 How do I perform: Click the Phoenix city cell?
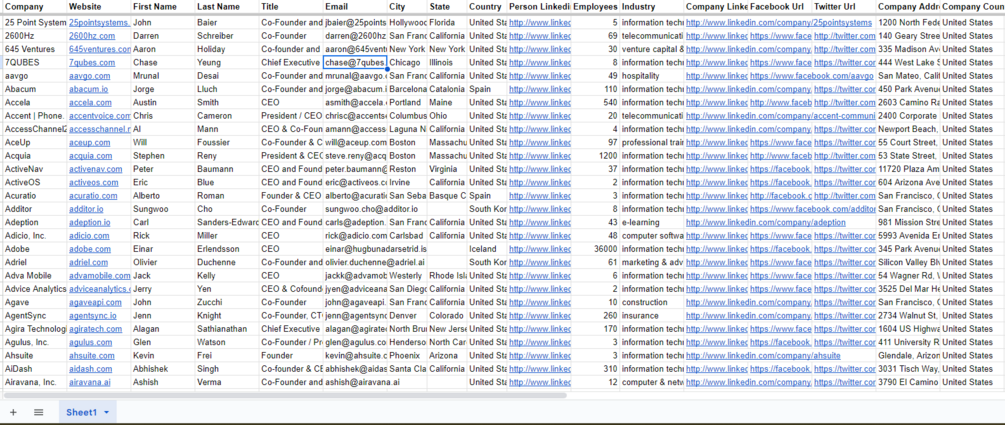click(408, 355)
